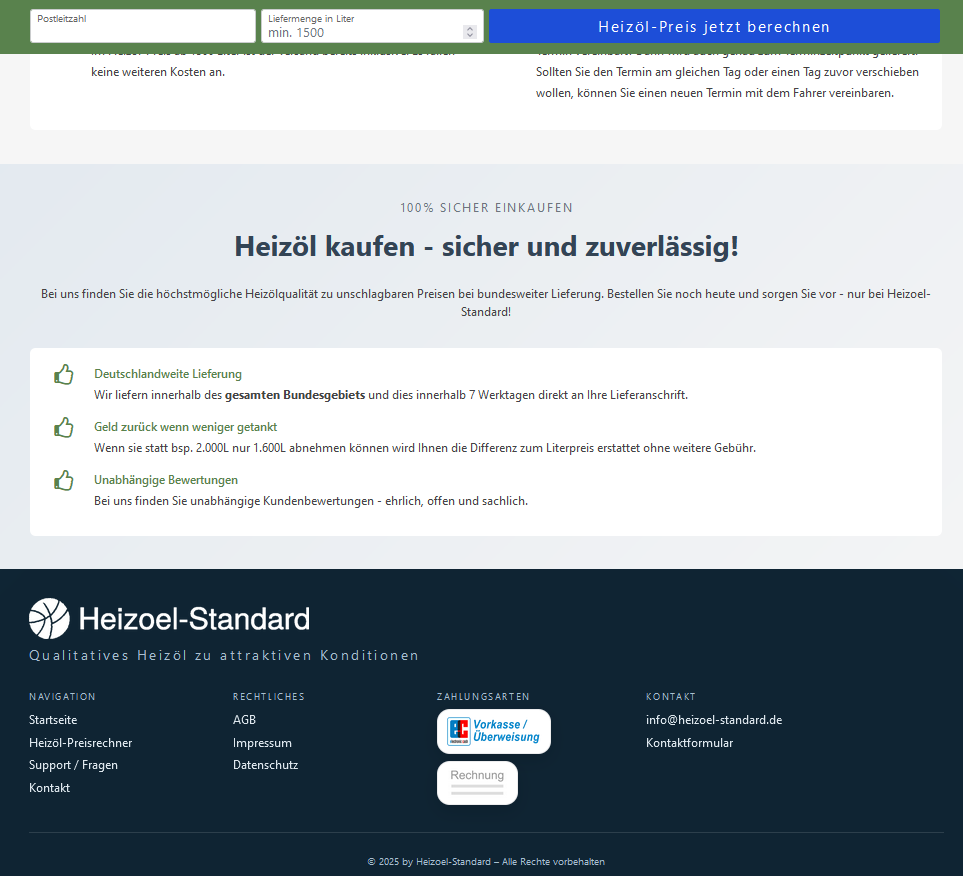Click thumbs-up icon beside Geld zurück
The image size is (963, 876).
[64, 428]
